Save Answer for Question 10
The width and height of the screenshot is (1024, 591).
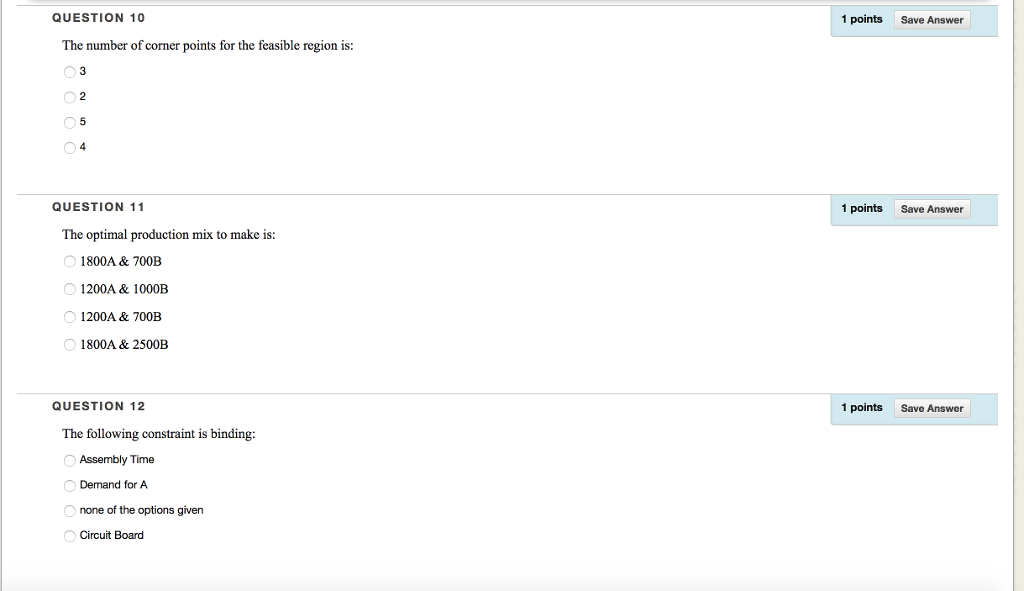coord(931,20)
